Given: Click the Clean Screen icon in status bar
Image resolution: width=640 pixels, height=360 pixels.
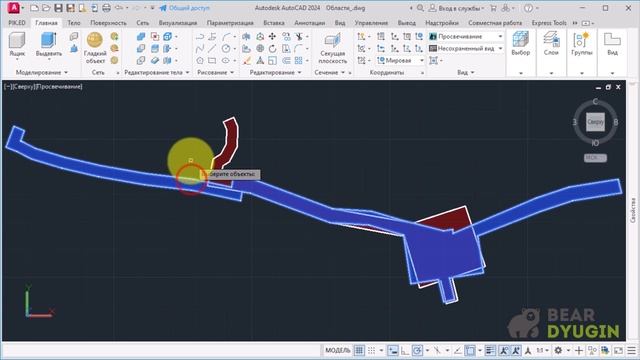Looking at the screenshot, I should tap(618, 350).
